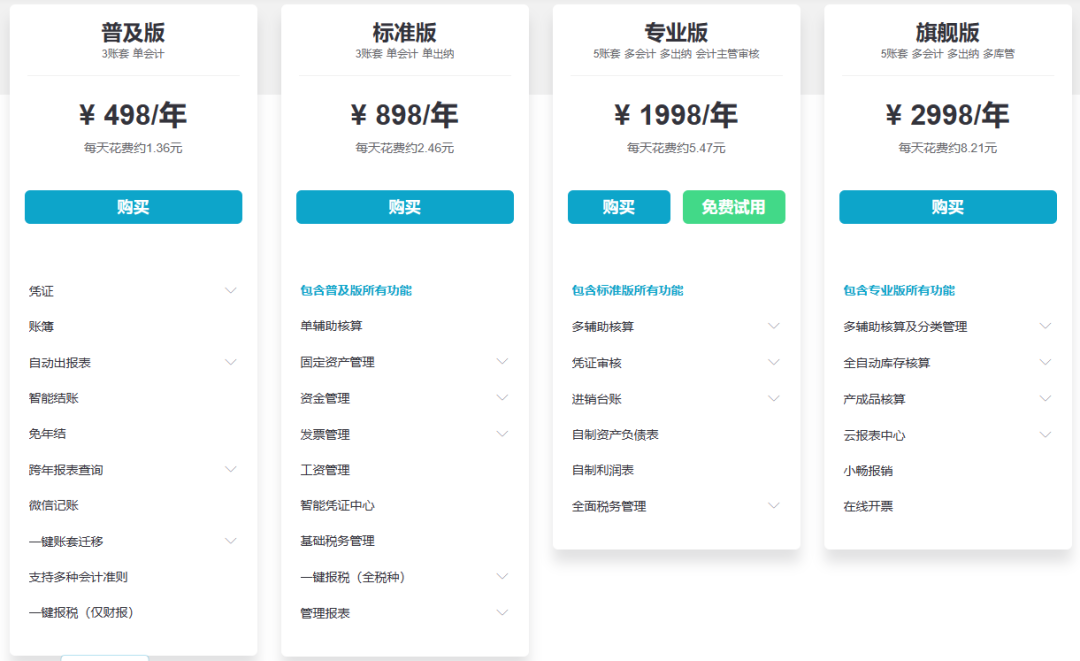Click 一键报税（仅财报）feature row
Viewport: 1080px width, 661px height.
coord(81,613)
